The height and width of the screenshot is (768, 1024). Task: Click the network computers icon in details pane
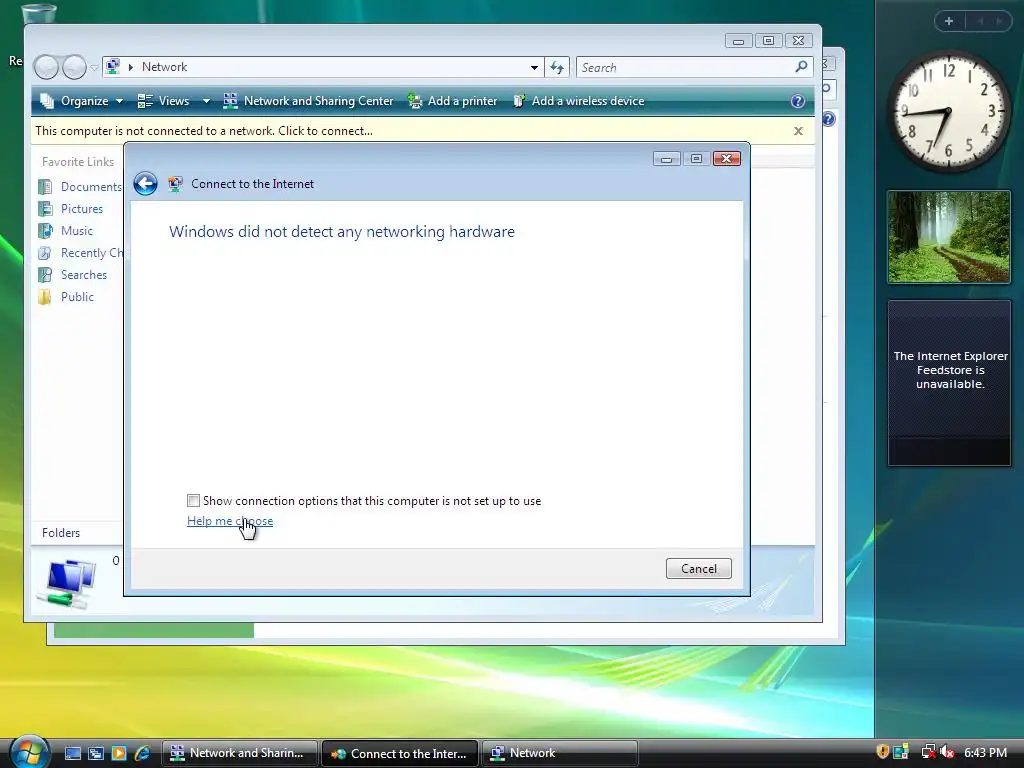point(67,583)
